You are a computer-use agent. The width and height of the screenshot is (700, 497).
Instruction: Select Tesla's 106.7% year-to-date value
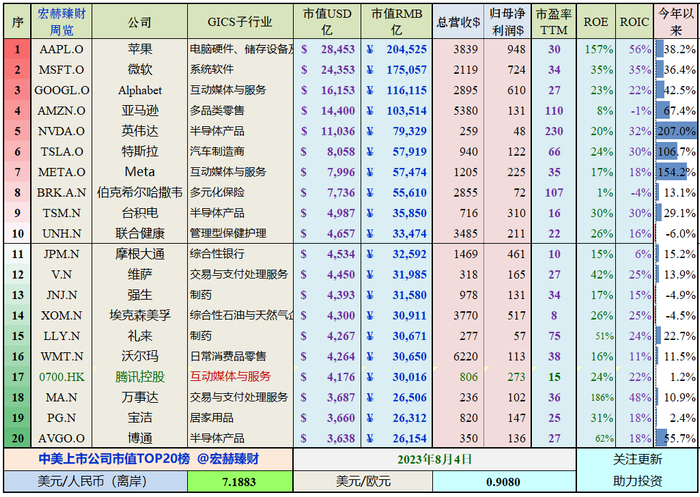tap(676, 152)
